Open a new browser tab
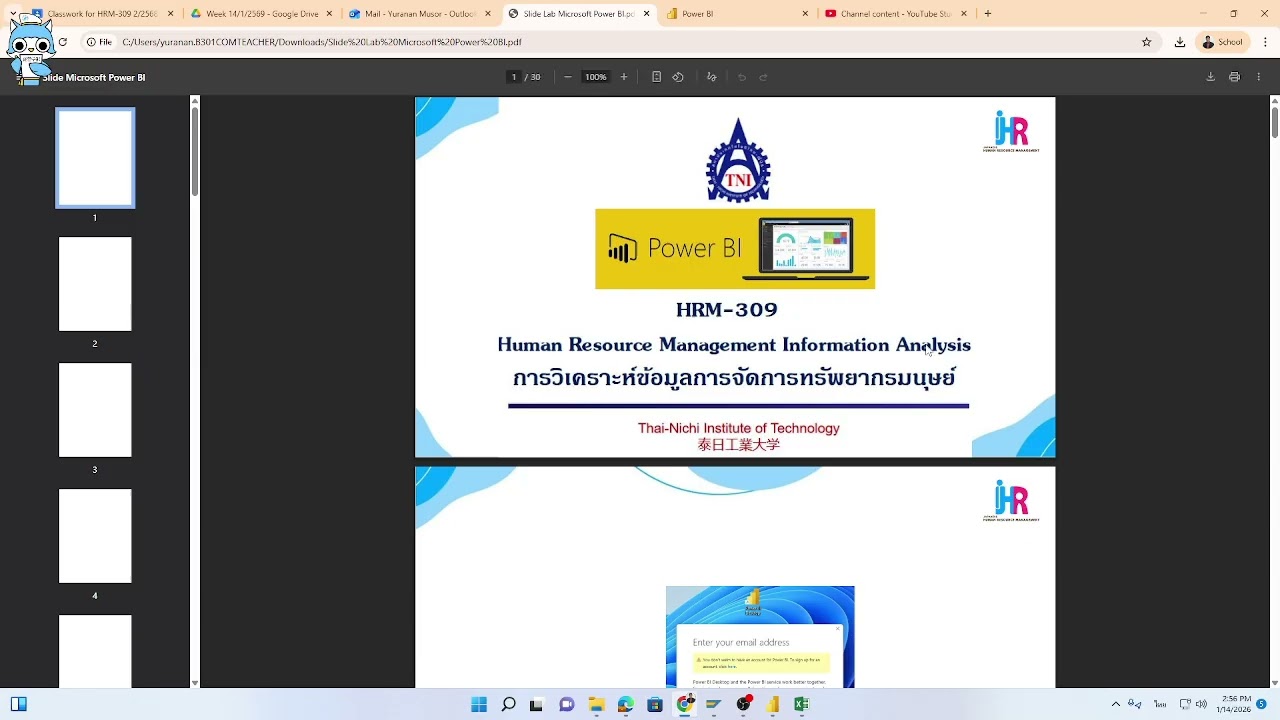 (x=988, y=14)
